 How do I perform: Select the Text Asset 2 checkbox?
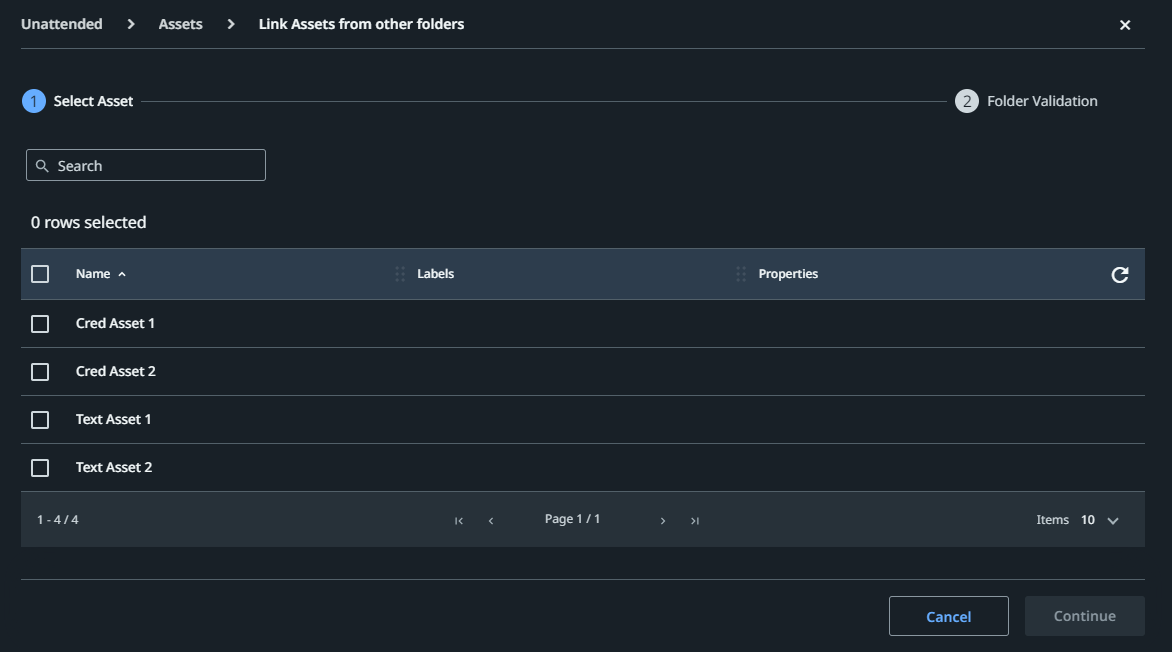pos(40,467)
